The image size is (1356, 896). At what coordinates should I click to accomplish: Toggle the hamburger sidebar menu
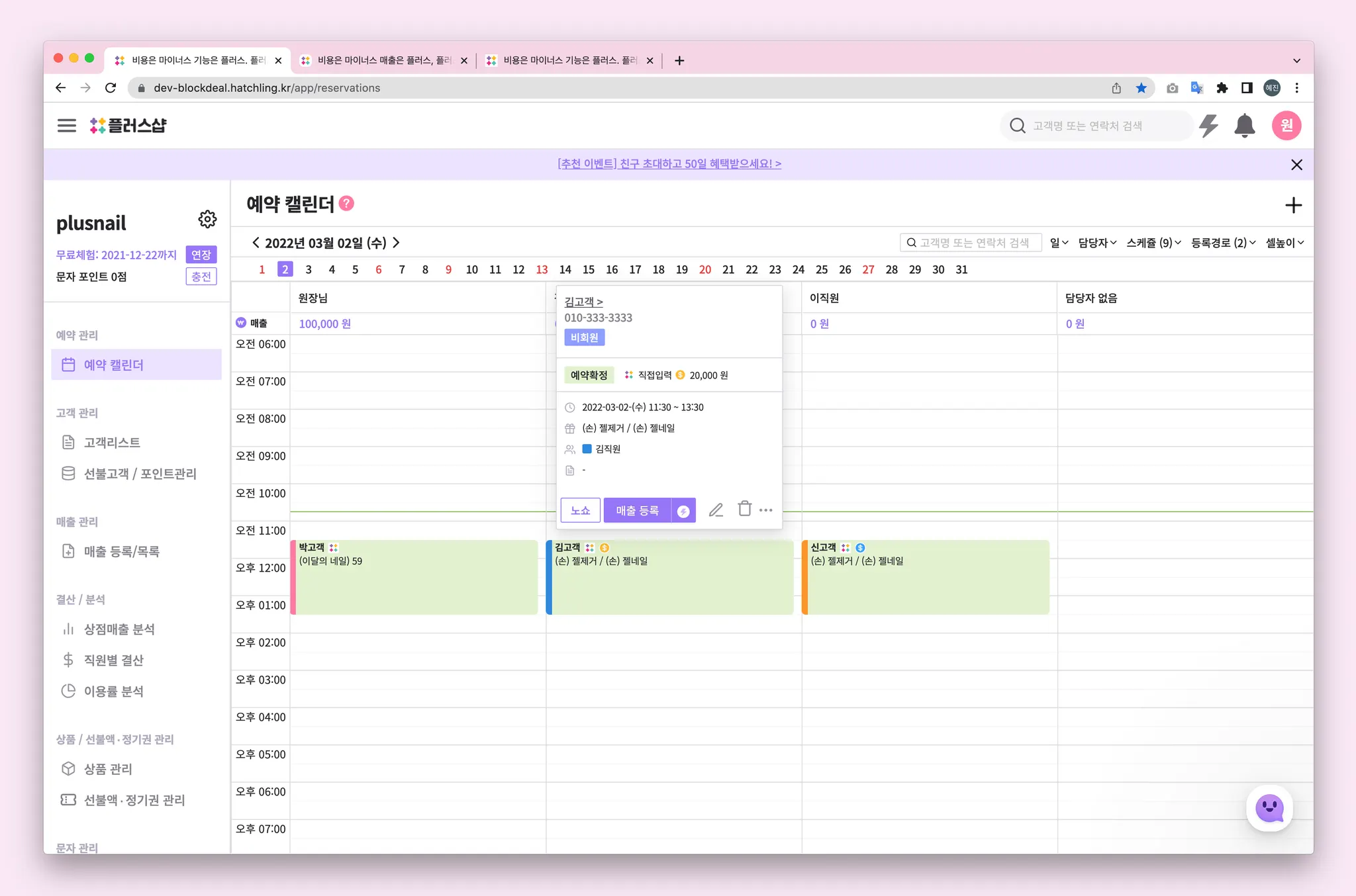point(67,126)
